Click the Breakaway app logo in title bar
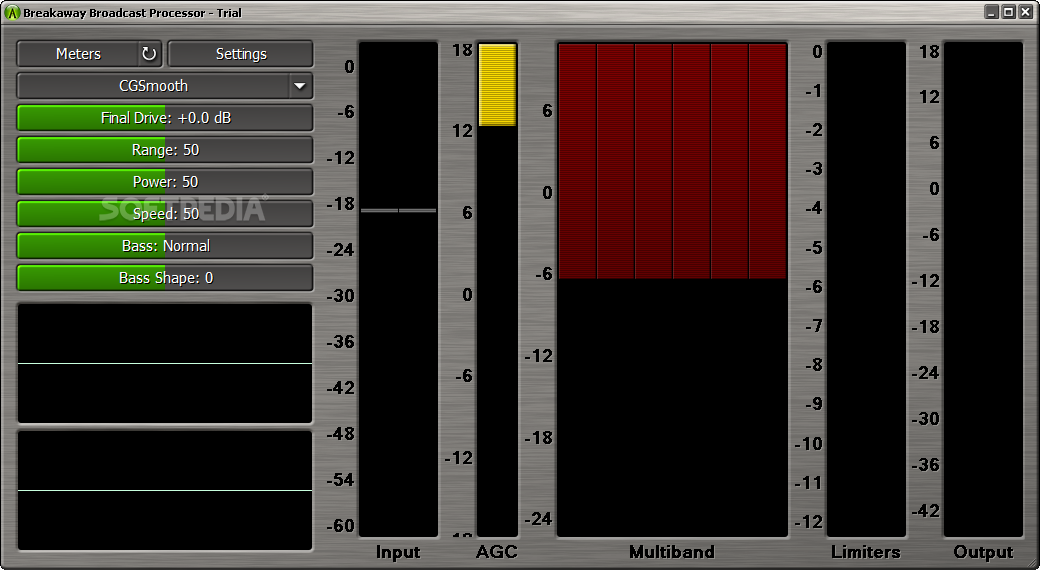Image resolution: width=1040 pixels, height=570 pixels. [x=11, y=13]
